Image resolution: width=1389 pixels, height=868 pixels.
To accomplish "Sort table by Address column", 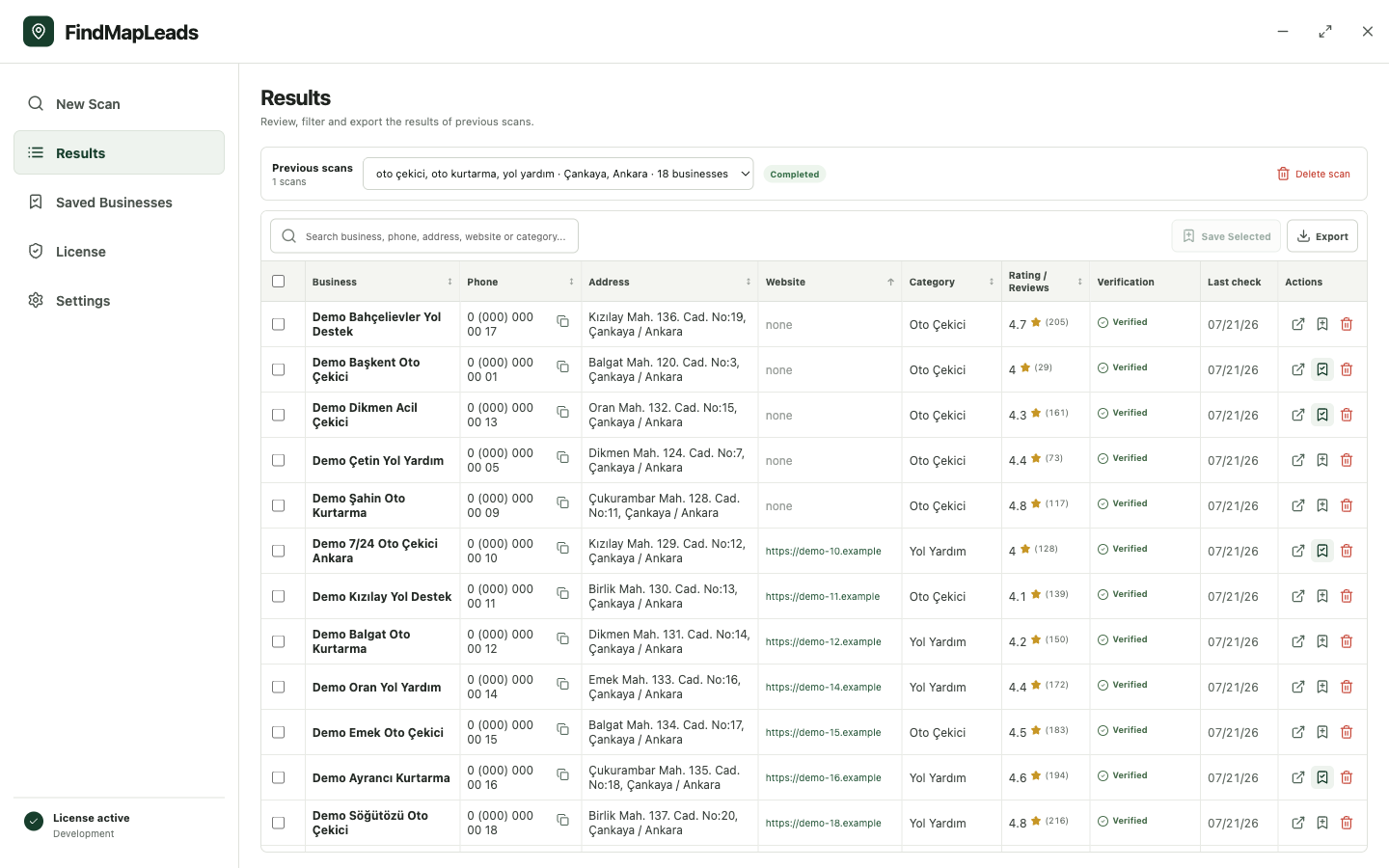I will point(669,282).
